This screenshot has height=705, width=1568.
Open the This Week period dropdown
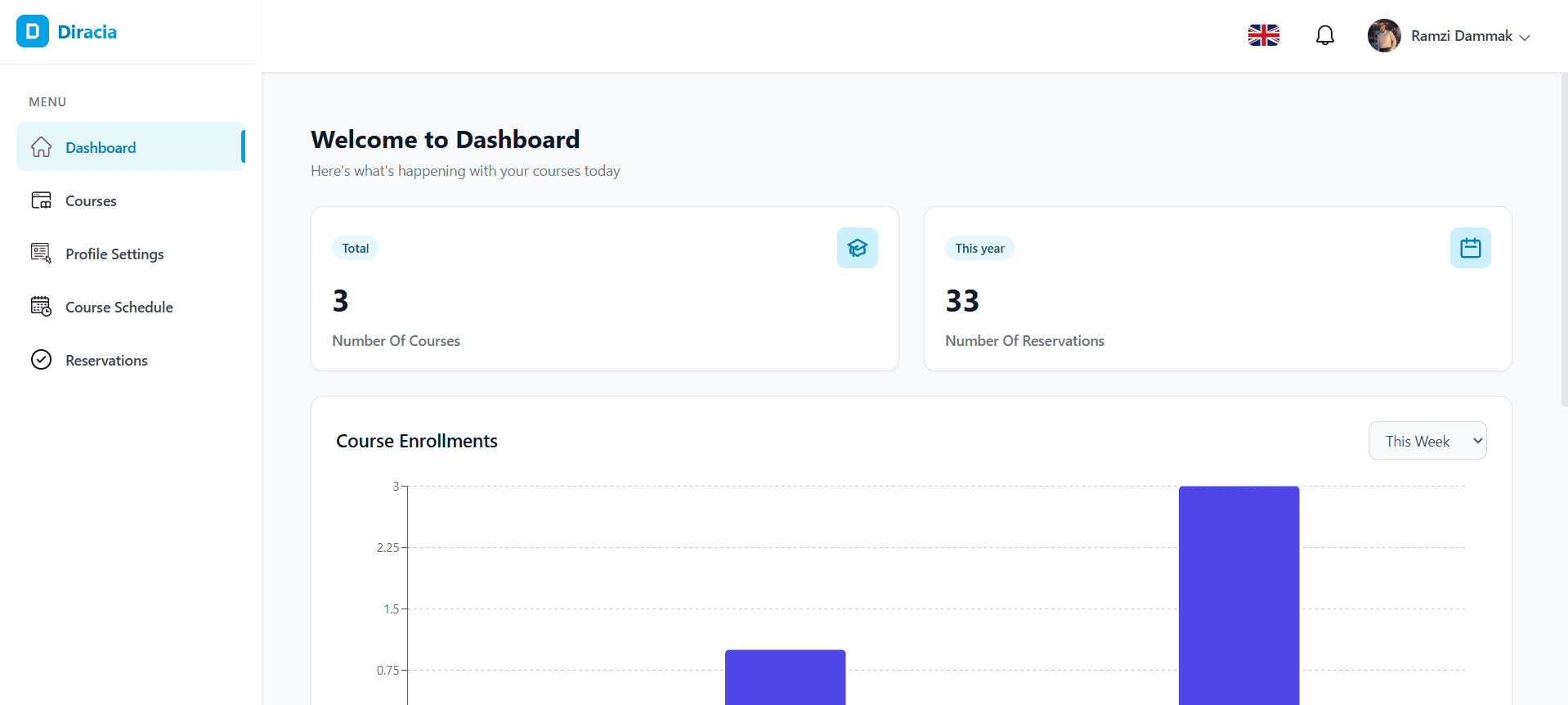[1427, 441]
